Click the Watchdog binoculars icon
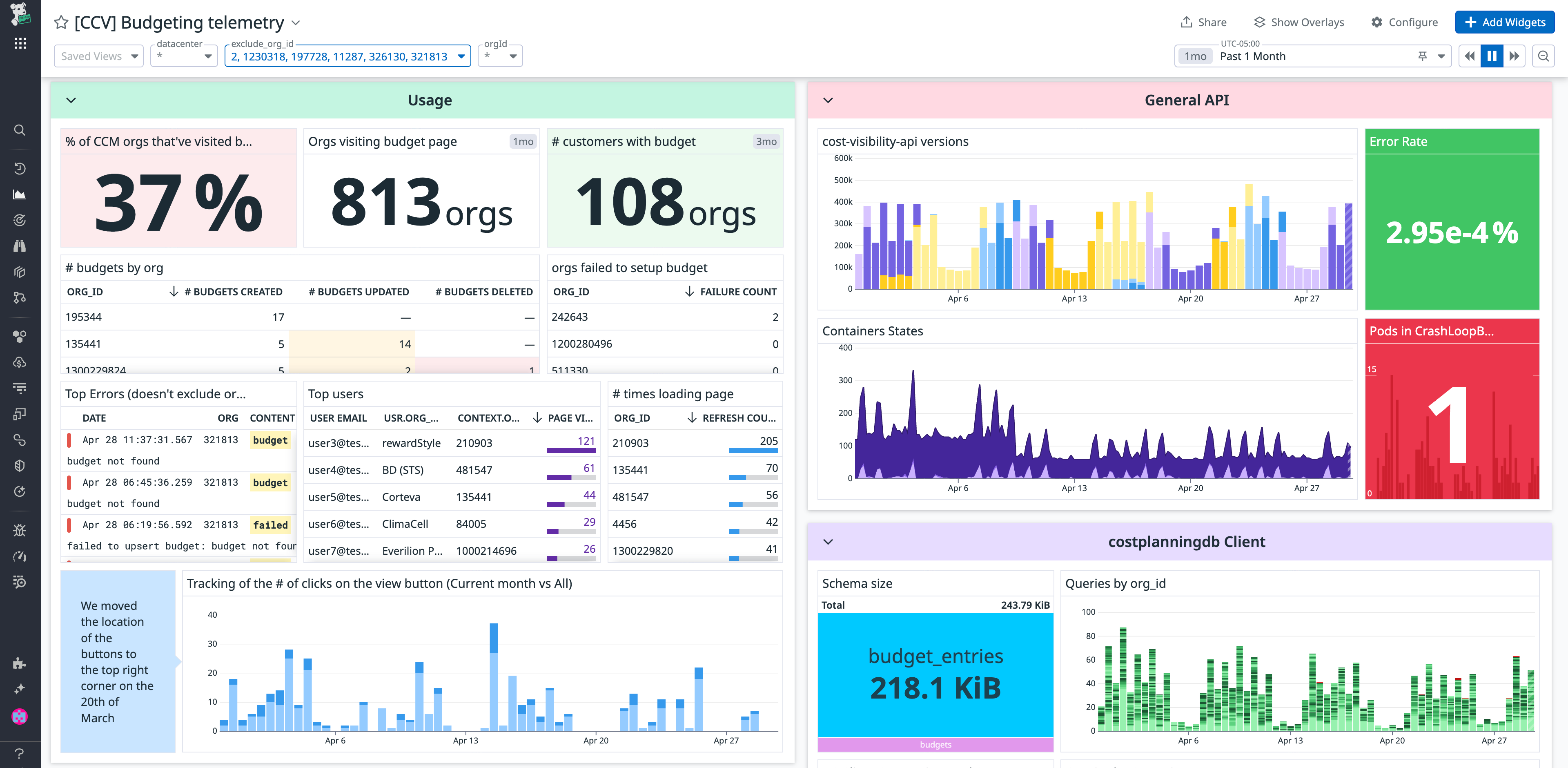The width and height of the screenshot is (1568, 768). click(x=20, y=246)
